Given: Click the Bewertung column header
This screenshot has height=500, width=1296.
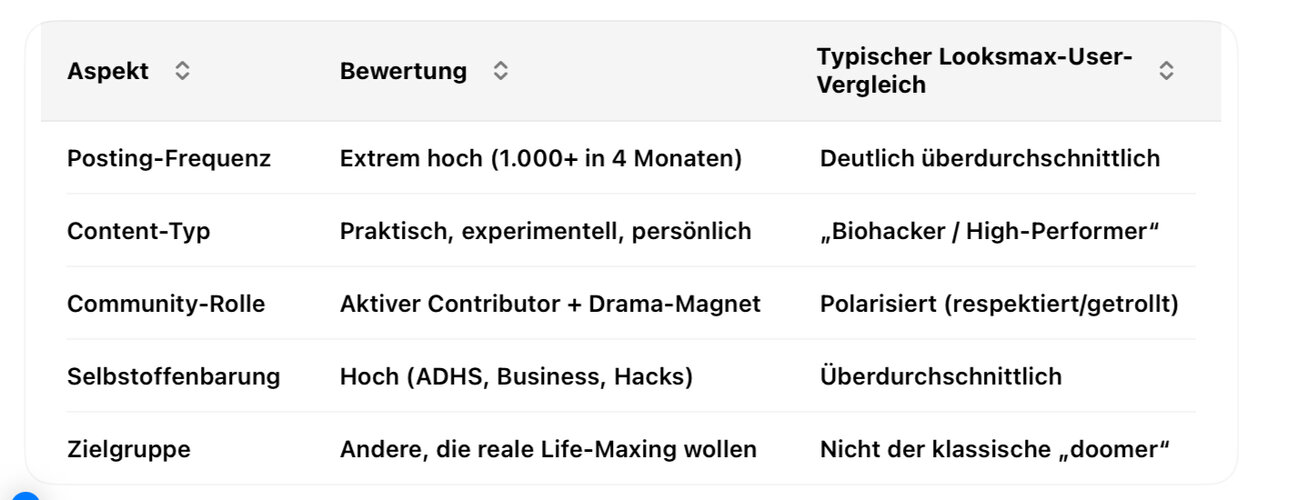Looking at the screenshot, I should pos(403,71).
